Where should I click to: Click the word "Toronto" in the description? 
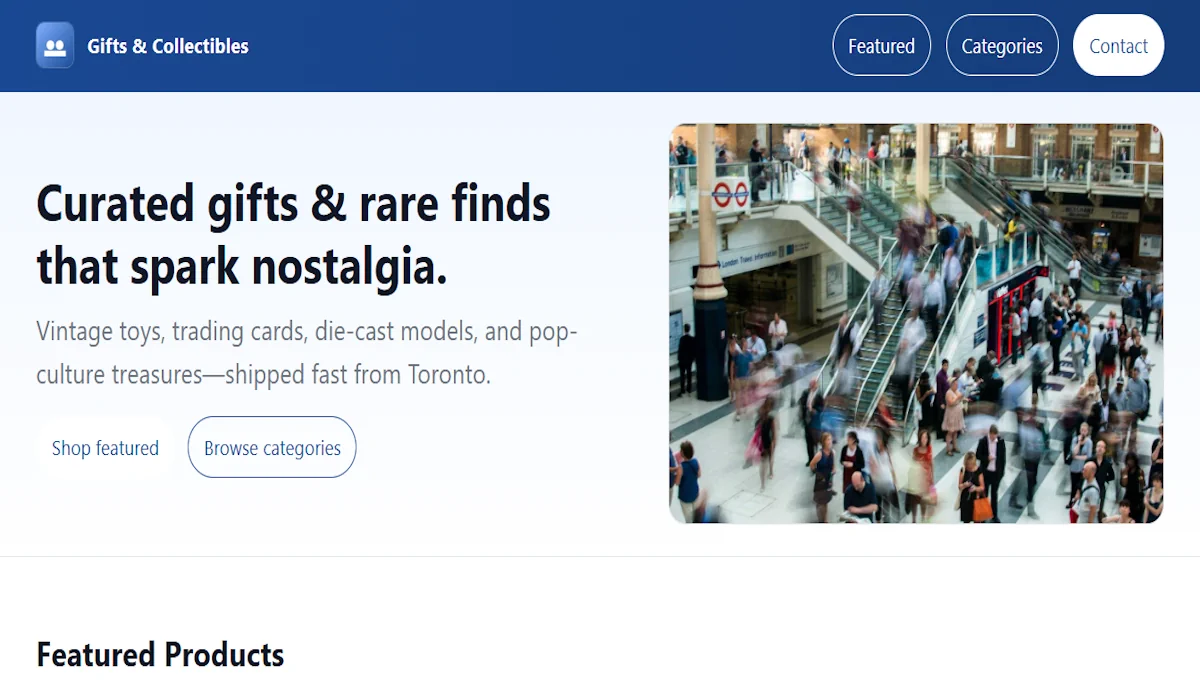click(449, 375)
